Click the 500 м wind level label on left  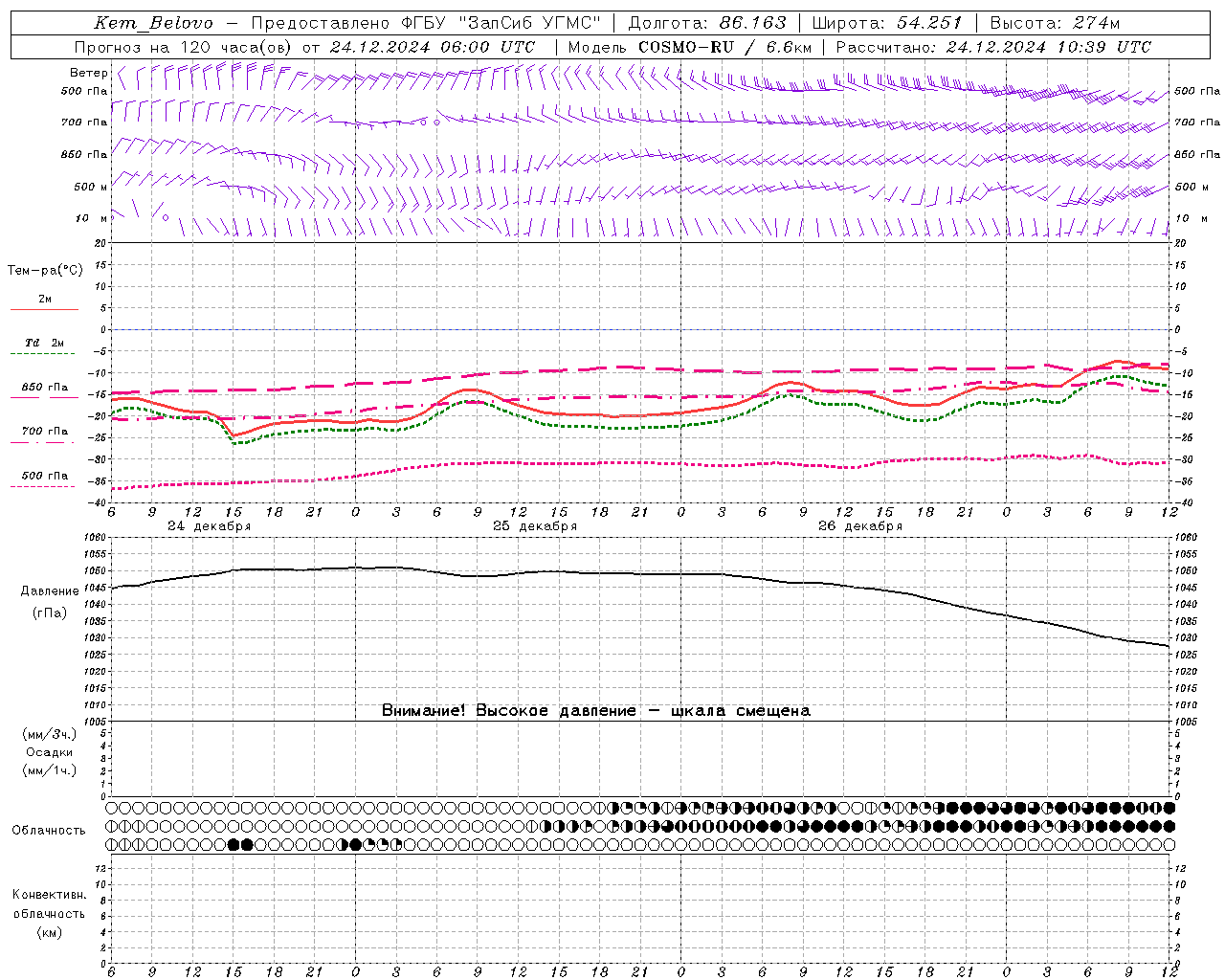click(91, 187)
